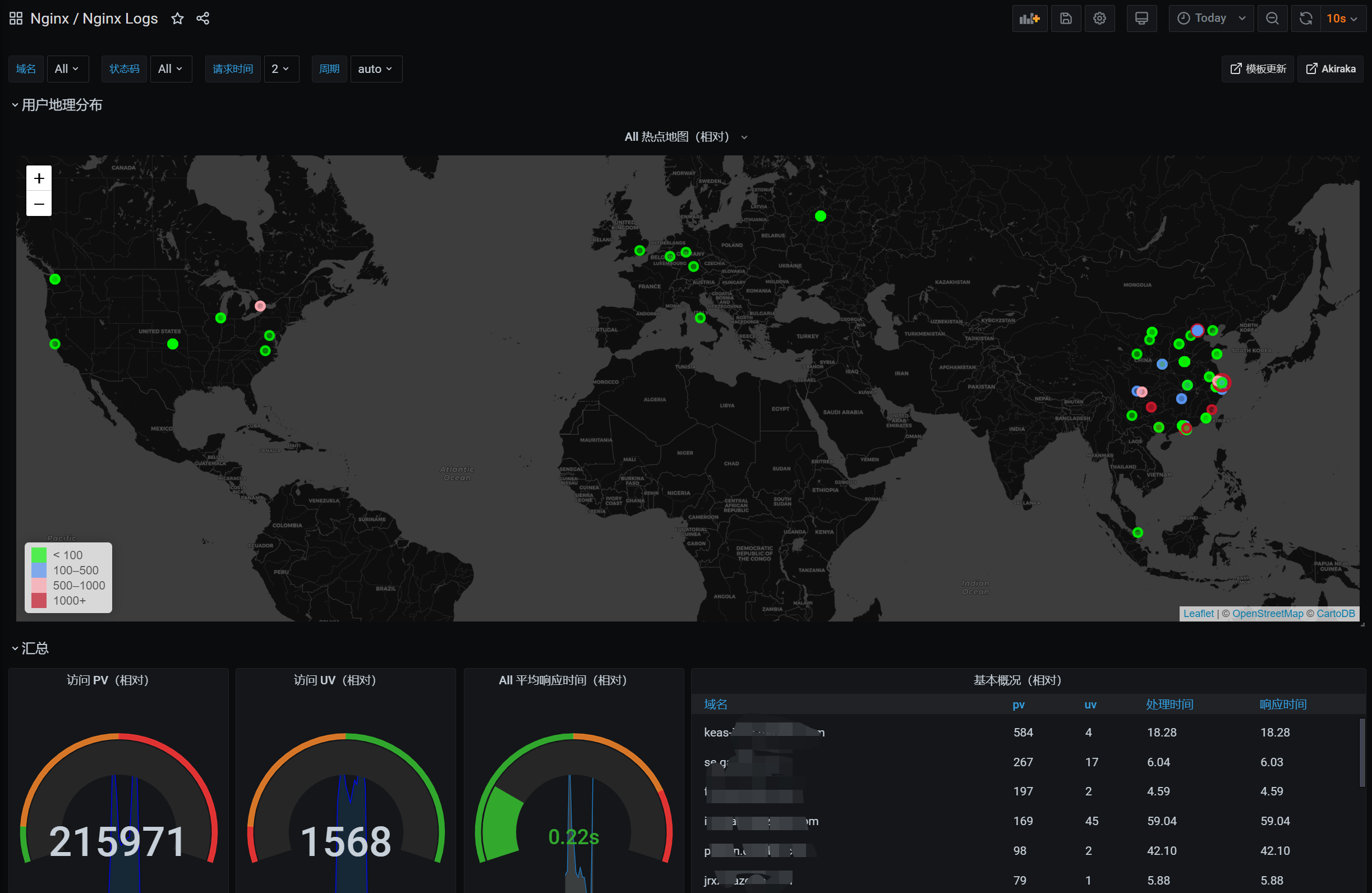This screenshot has width=1372, height=893.
Task: Zoom out on the map
Action: (x=39, y=204)
